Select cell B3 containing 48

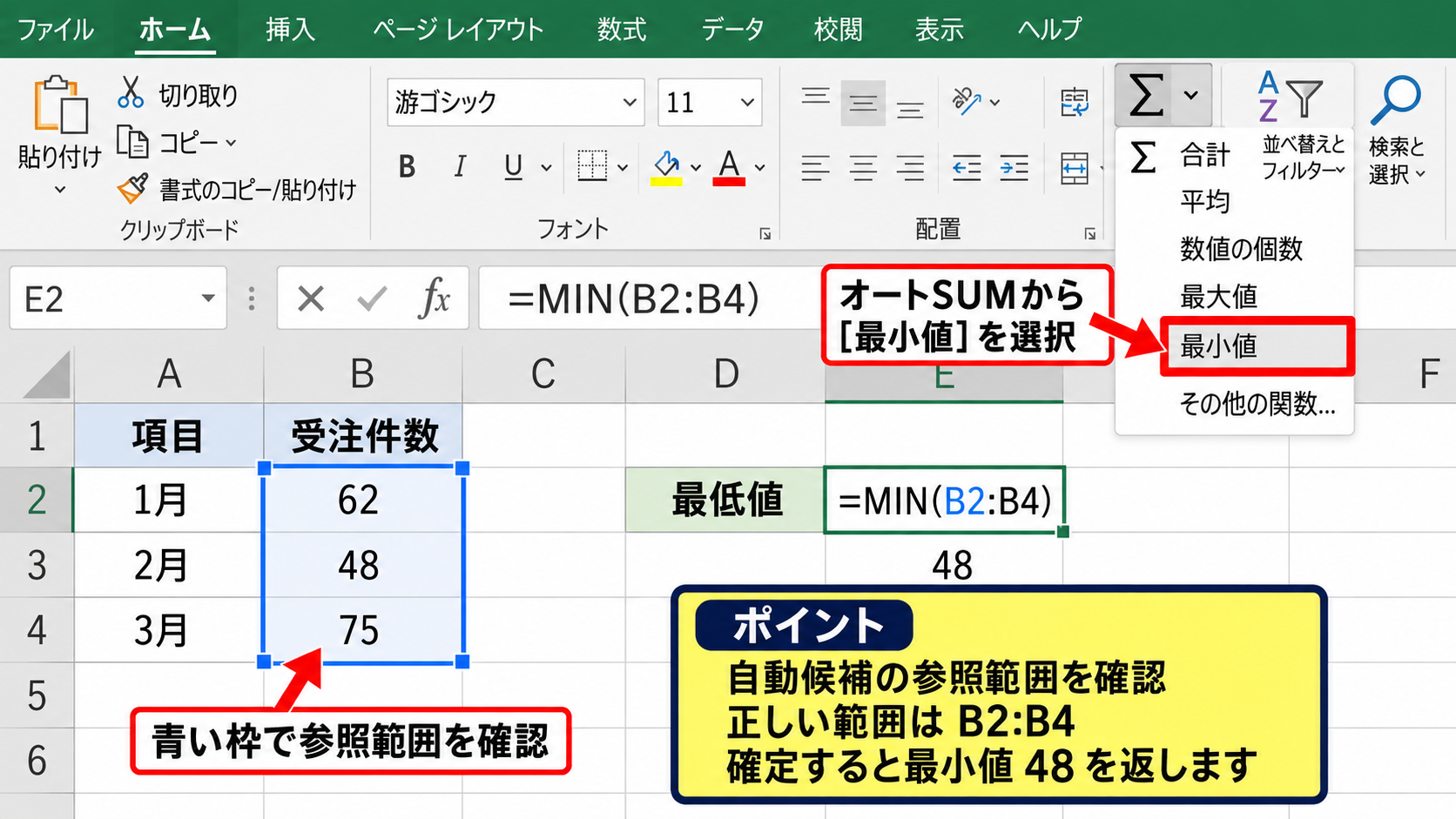(x=362, y=565)
